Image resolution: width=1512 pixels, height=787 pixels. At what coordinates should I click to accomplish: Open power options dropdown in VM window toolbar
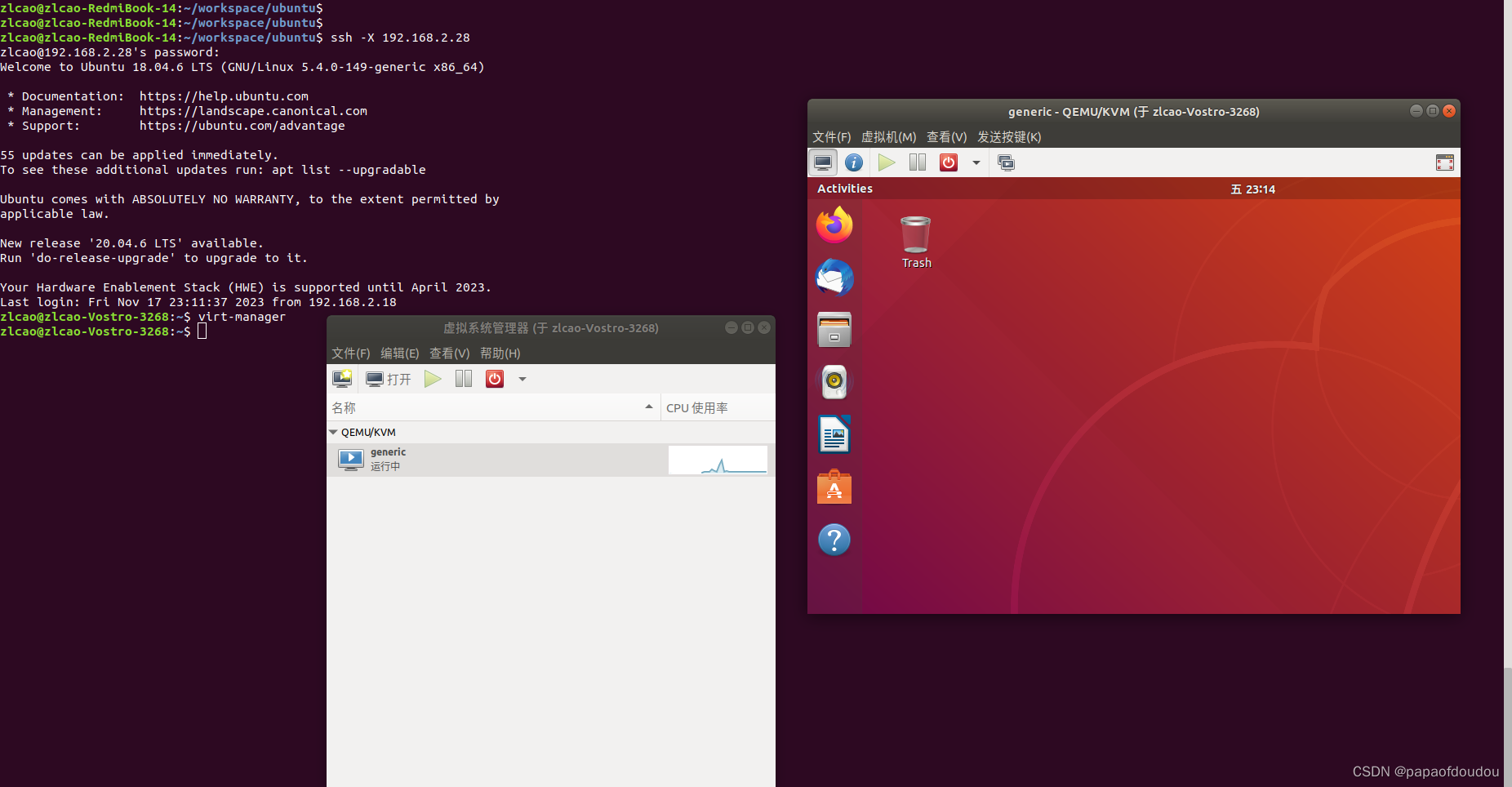coord(976,162)
